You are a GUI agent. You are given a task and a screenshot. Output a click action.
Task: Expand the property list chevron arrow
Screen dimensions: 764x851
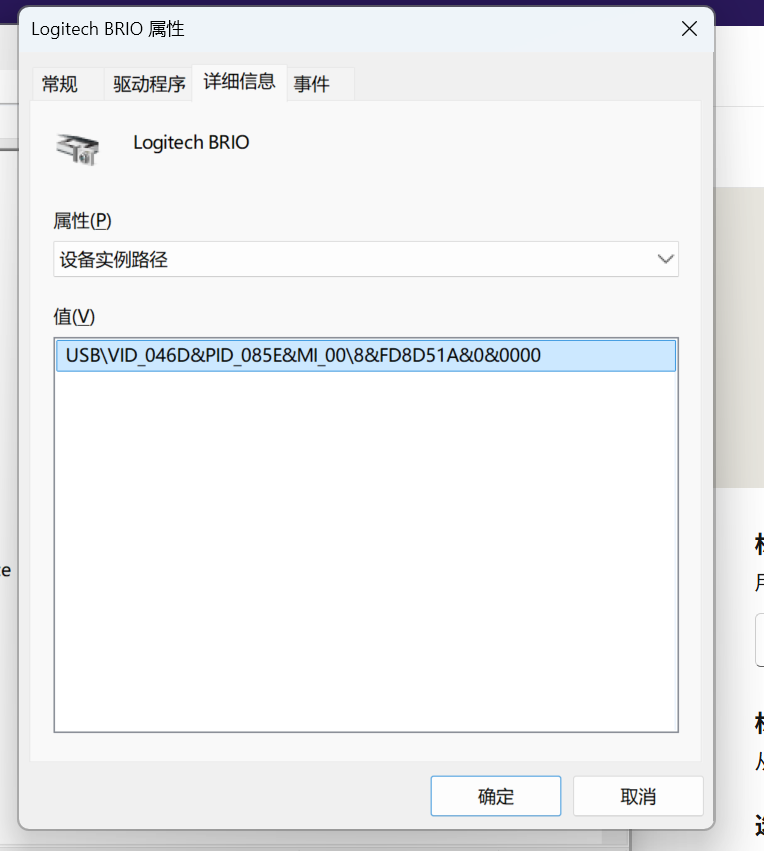click(665, 259)
